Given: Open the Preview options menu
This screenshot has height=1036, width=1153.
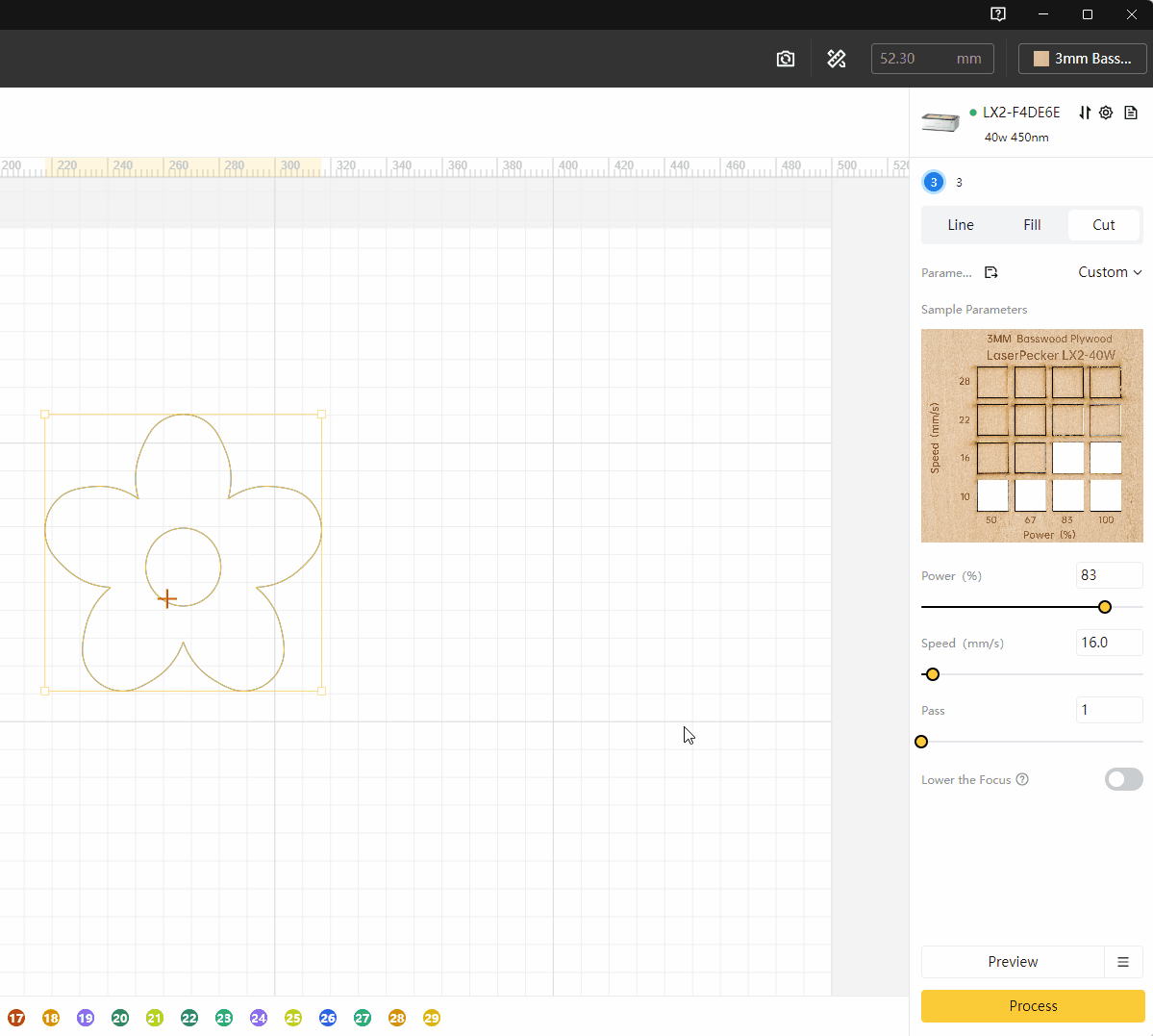Looking at the screenshot, I should (1123, 962).
